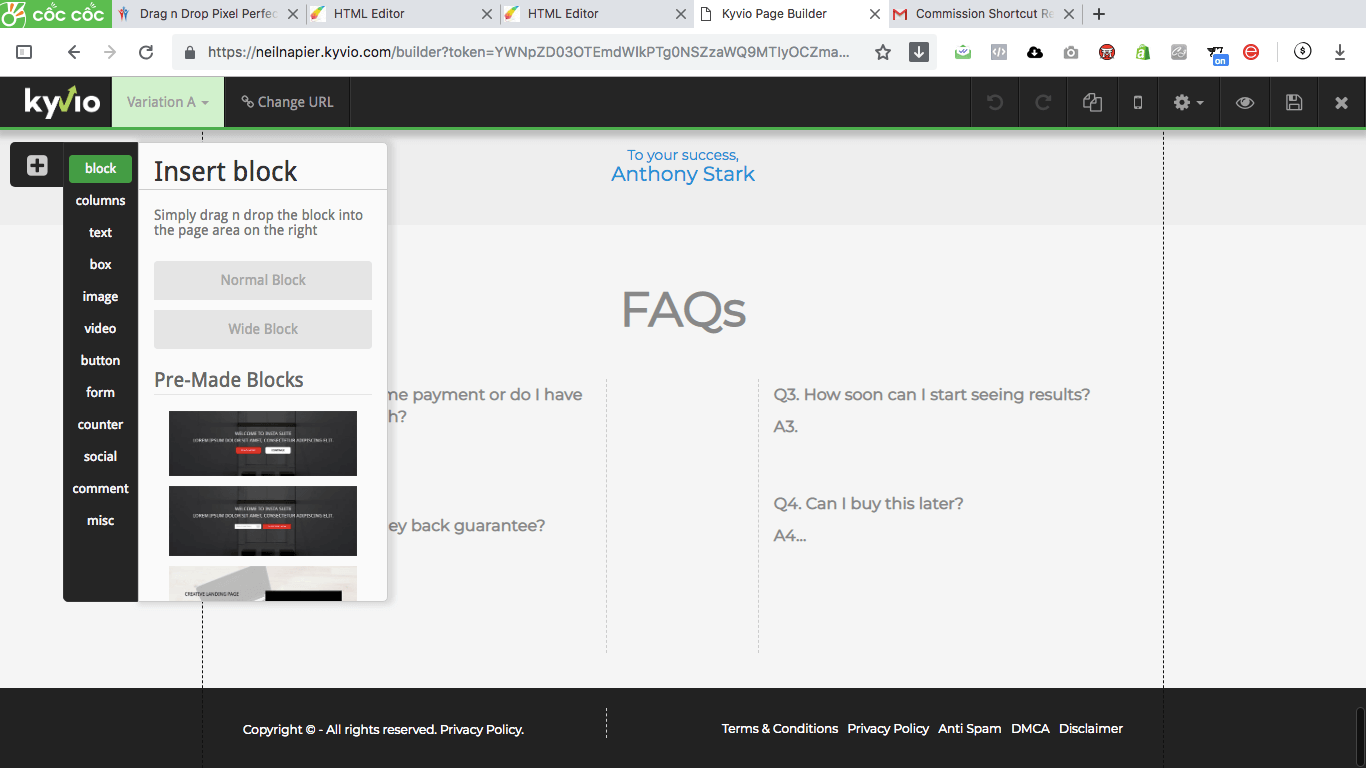The width and height of the screenshot is (1366, 768).
Task: Click the camera screenshot extension icon
Action: click(1071, 52)
